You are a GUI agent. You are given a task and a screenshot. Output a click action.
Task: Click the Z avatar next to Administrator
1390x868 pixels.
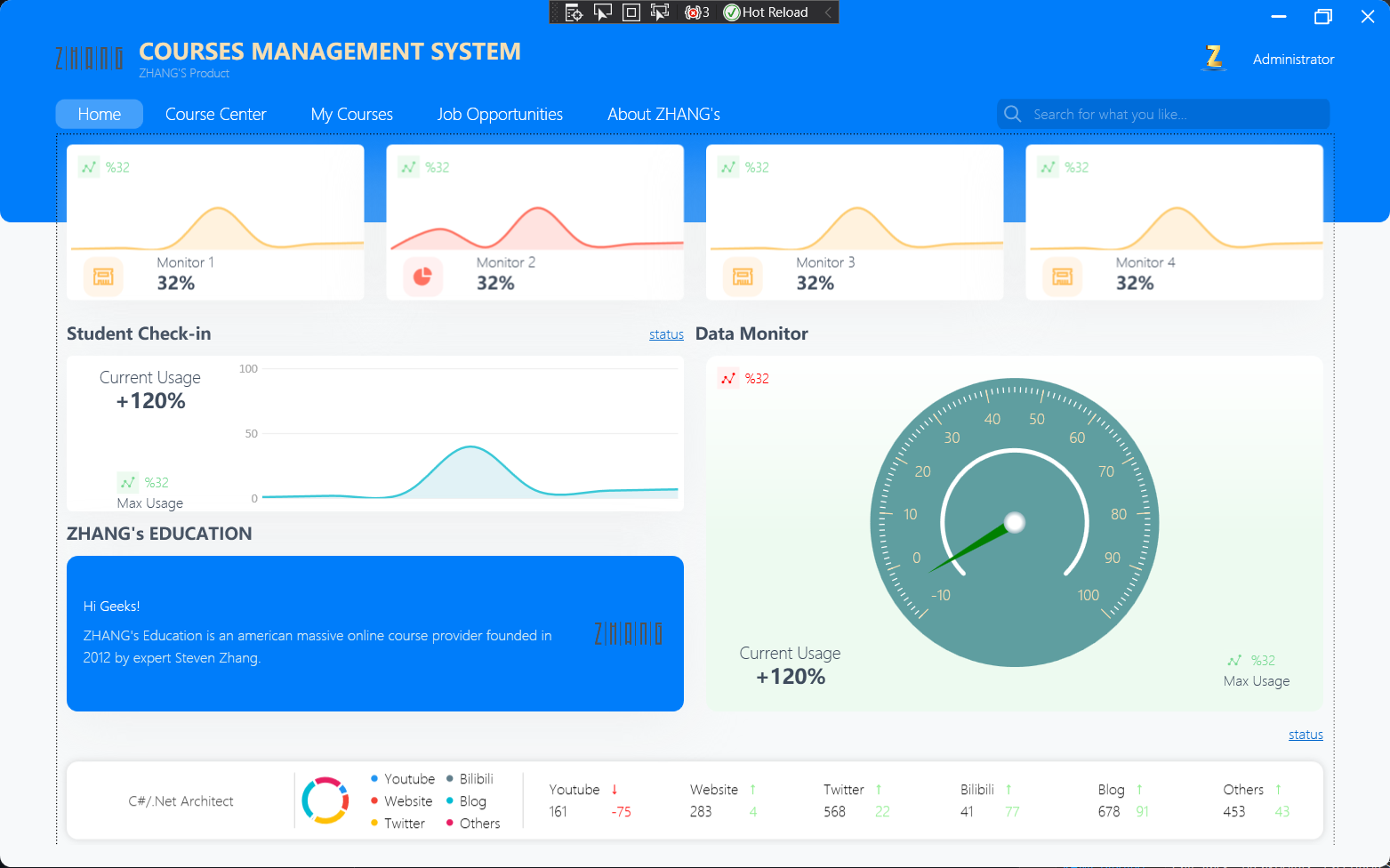[x=1213, y=59]
